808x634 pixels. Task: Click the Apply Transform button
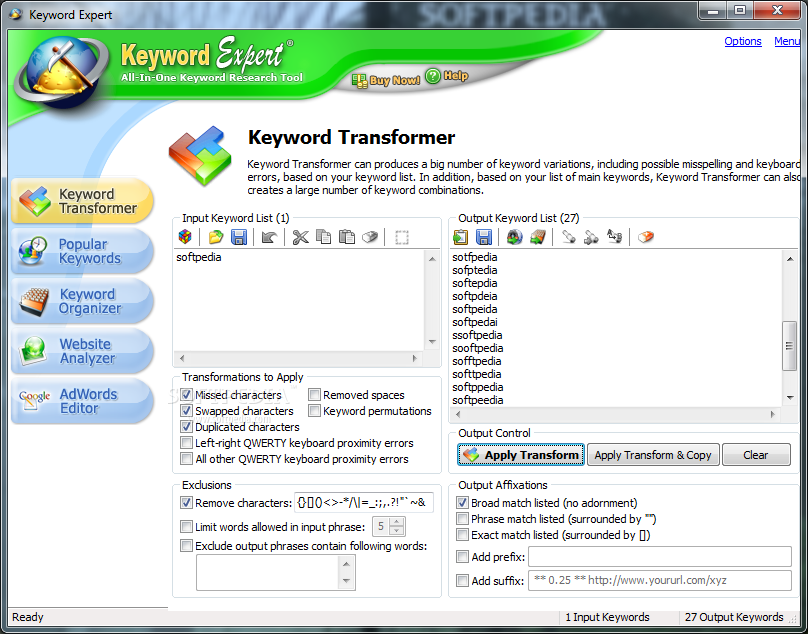click(521, 455)
